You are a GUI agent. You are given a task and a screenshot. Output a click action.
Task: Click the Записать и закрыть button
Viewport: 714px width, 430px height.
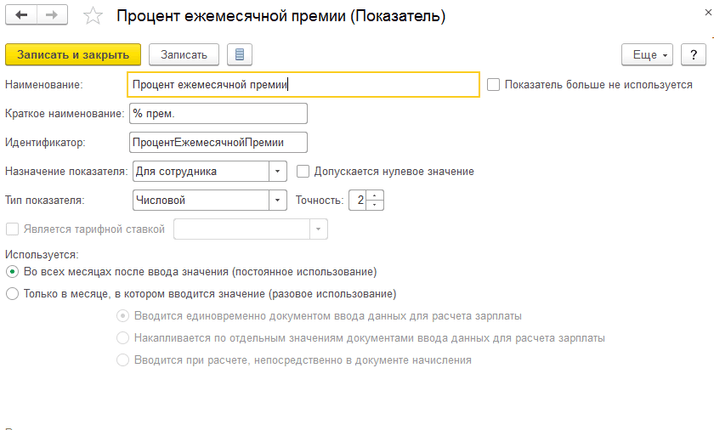point(73,54)
